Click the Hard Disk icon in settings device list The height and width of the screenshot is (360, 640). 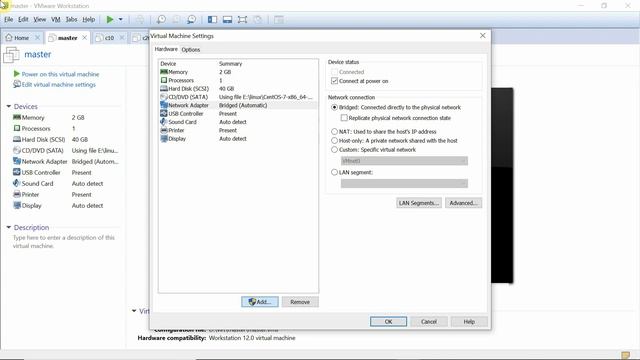(x=164, y=89)
